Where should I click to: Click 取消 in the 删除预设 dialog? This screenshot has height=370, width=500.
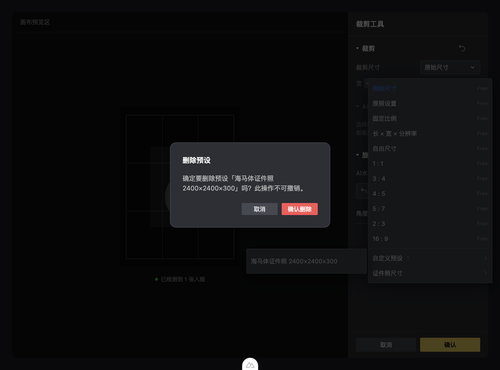259,209
